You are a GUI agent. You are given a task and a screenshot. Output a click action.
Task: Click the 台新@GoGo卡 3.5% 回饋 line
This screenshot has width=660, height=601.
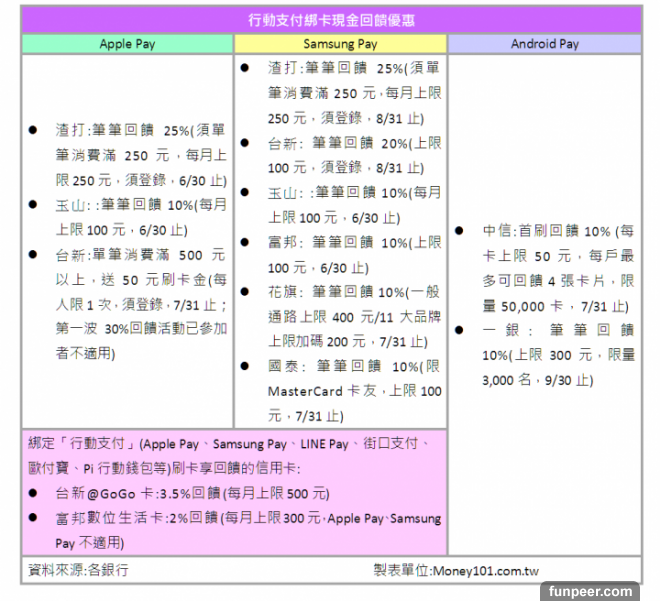click(192, 493)
